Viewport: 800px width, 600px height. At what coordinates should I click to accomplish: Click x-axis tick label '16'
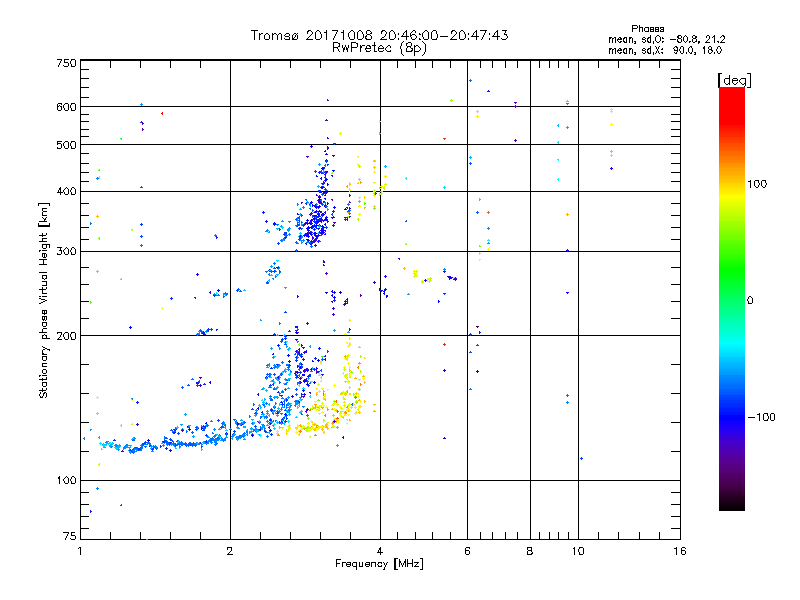(x=680, y=551)
